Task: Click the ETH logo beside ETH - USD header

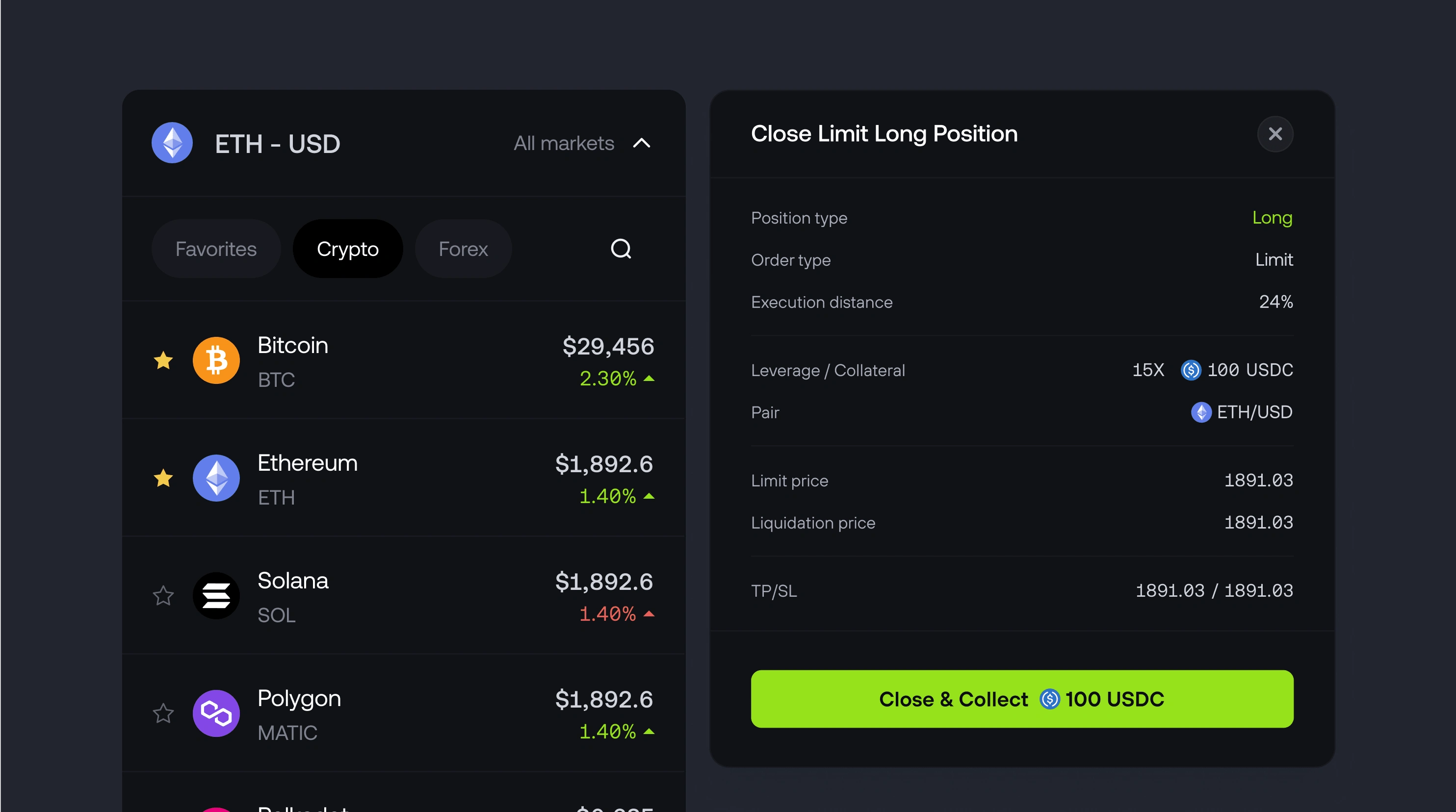Action: [172, 143]
